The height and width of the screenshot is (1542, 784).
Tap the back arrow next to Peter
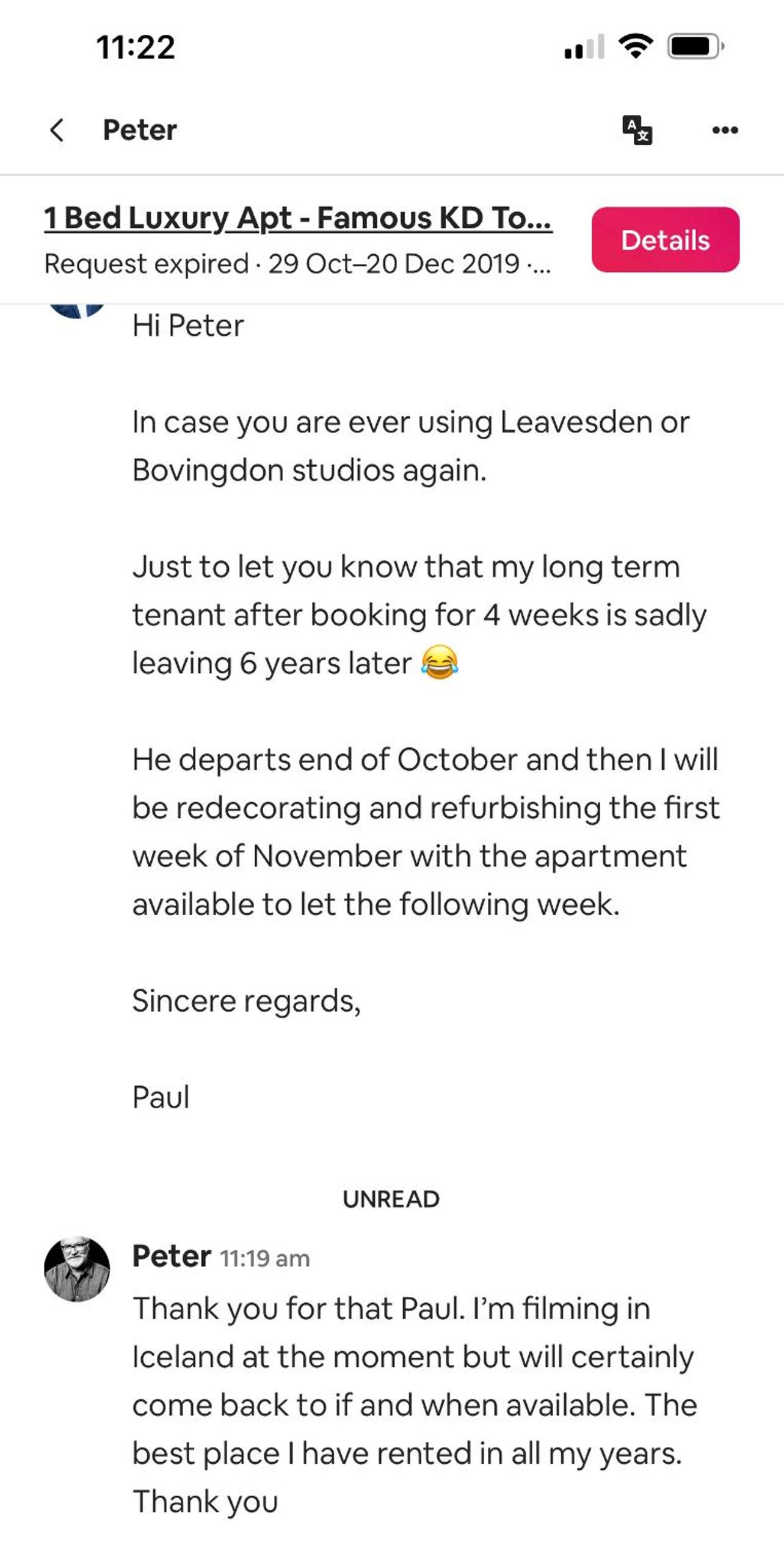click(57, 130)
